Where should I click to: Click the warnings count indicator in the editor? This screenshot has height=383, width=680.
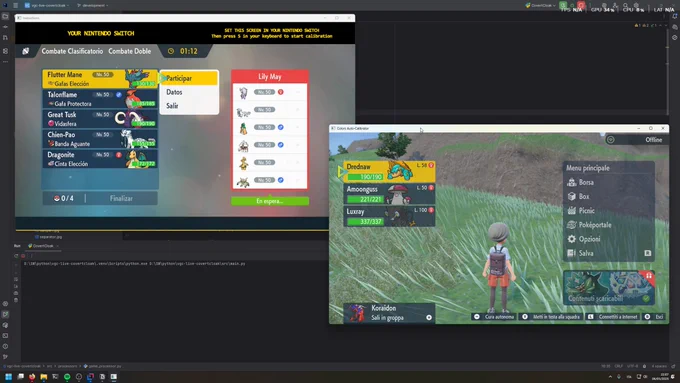[x=646, y=25]
